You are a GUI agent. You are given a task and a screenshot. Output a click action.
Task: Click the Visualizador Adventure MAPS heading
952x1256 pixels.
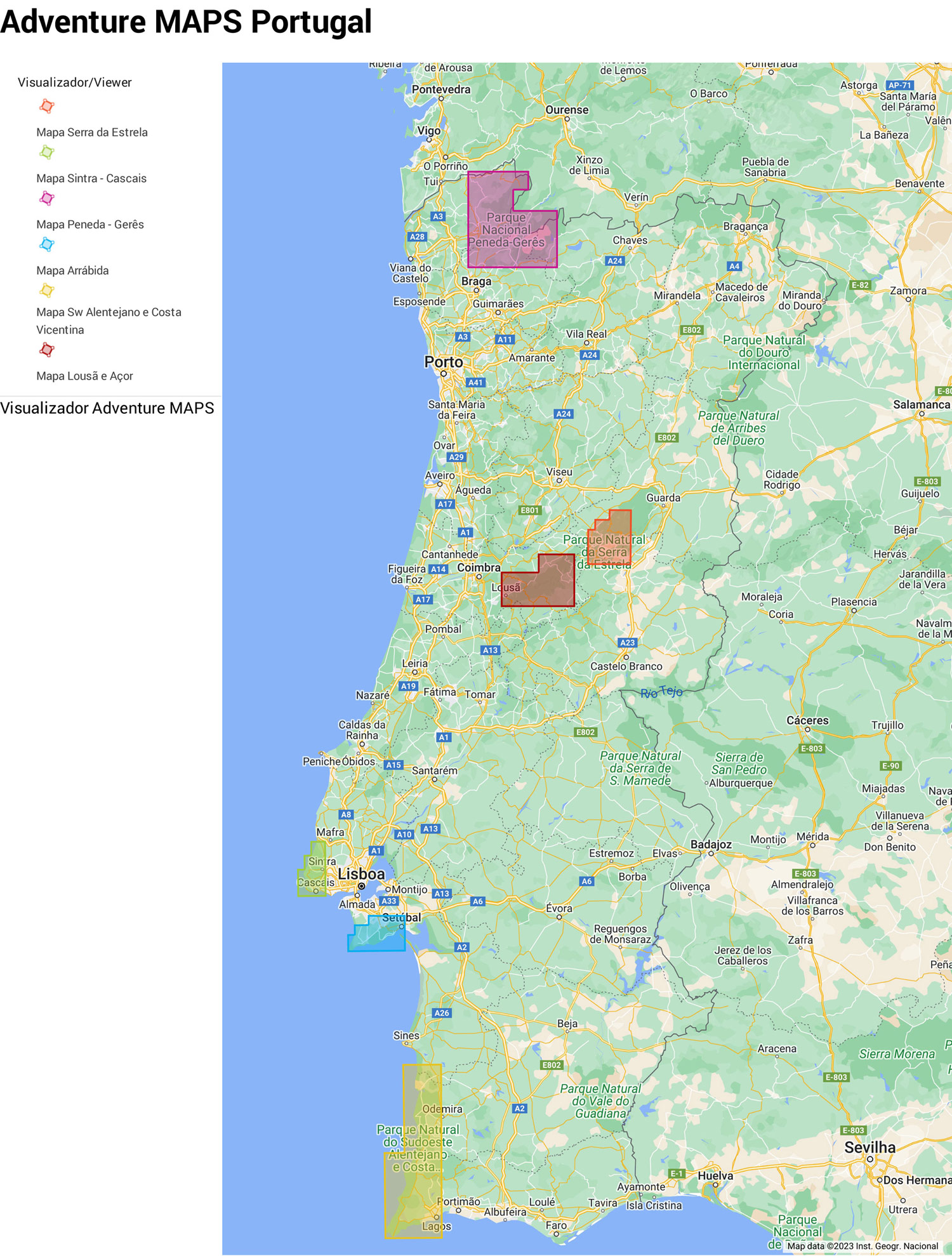tap(107, 408)
